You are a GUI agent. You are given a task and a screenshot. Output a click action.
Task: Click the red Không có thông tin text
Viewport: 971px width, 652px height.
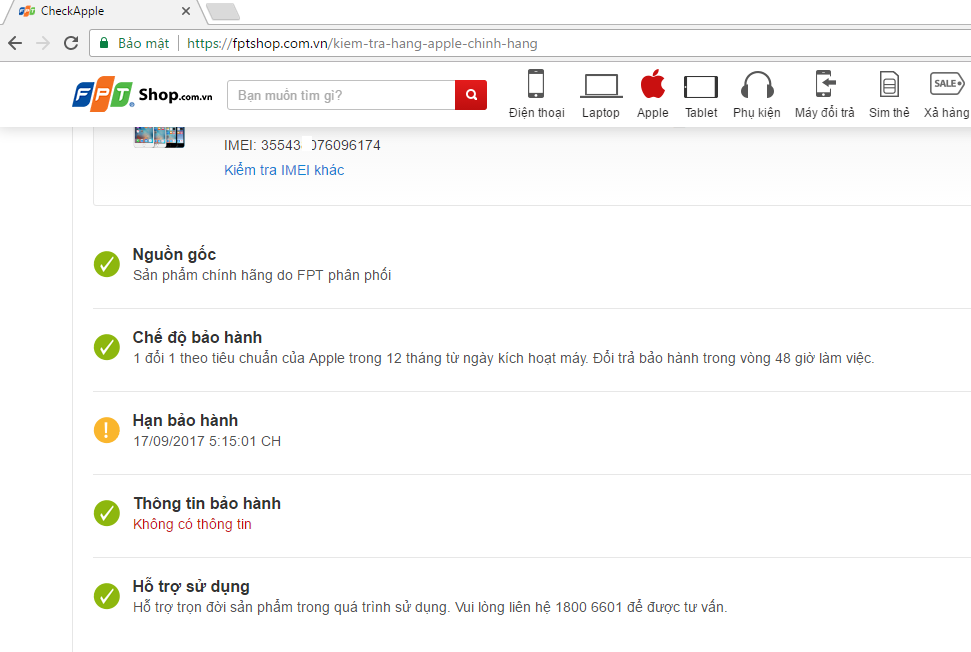(x=193, y=524)
